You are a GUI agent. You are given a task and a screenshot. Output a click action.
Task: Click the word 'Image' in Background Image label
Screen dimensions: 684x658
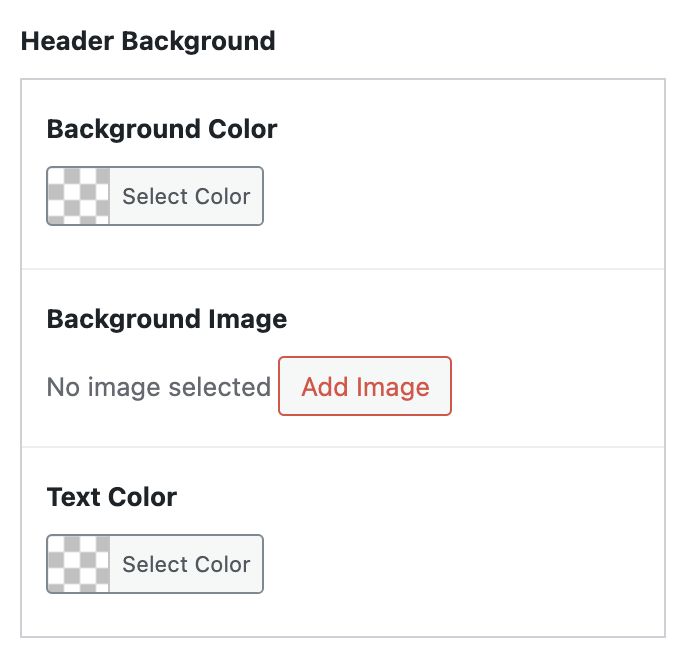pyautogui.click(x=247, y=320)
